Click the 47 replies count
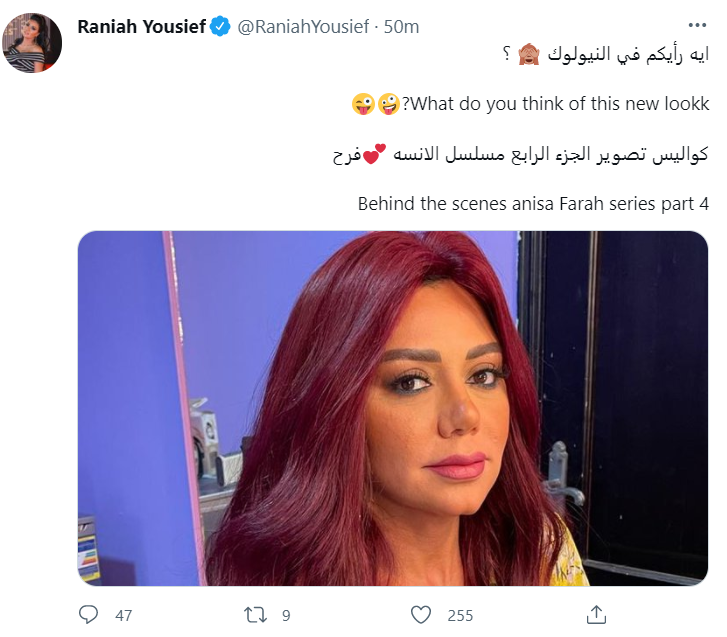 tap(123, 616)
